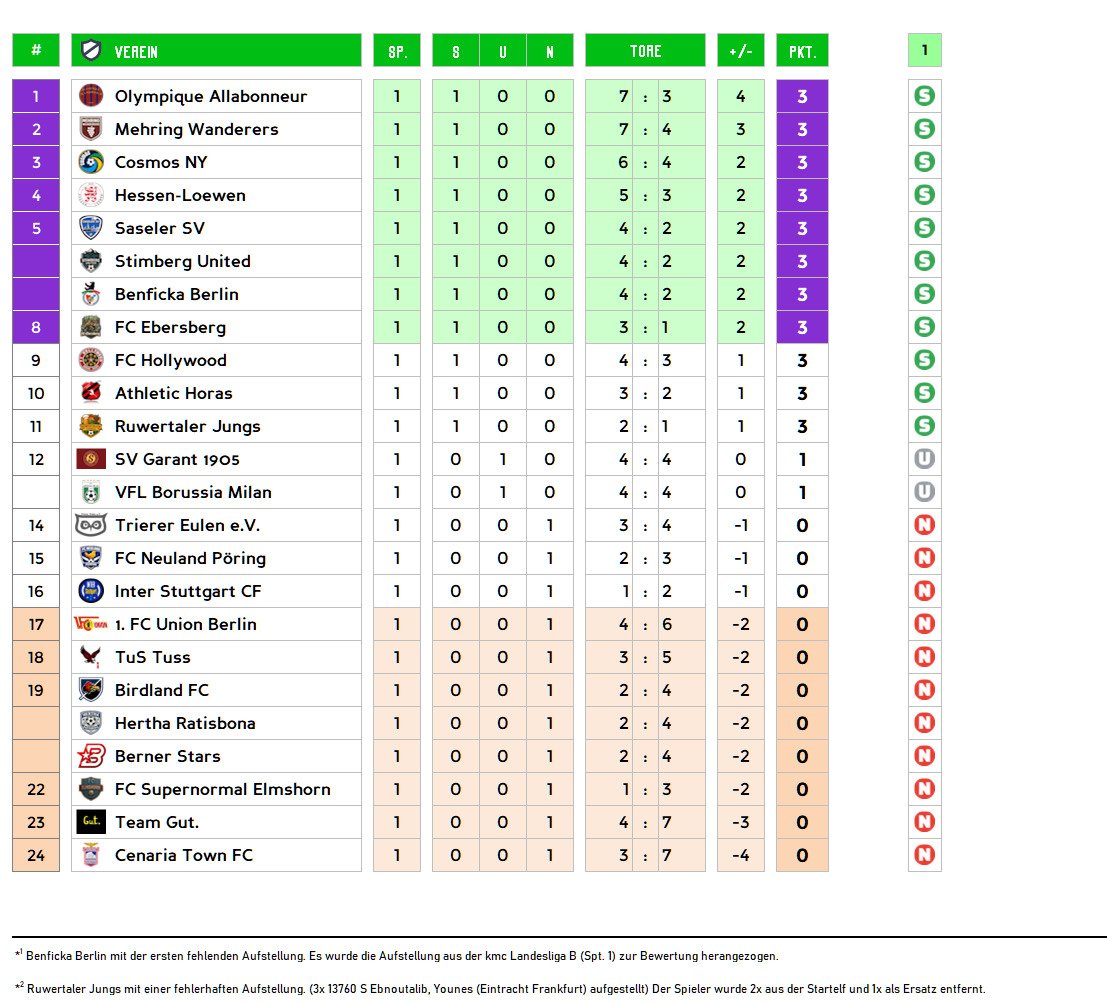The image size is (1107, 1004).
Task: Open the Mehring Wanderers team name
Action: [x=196, y=129]
